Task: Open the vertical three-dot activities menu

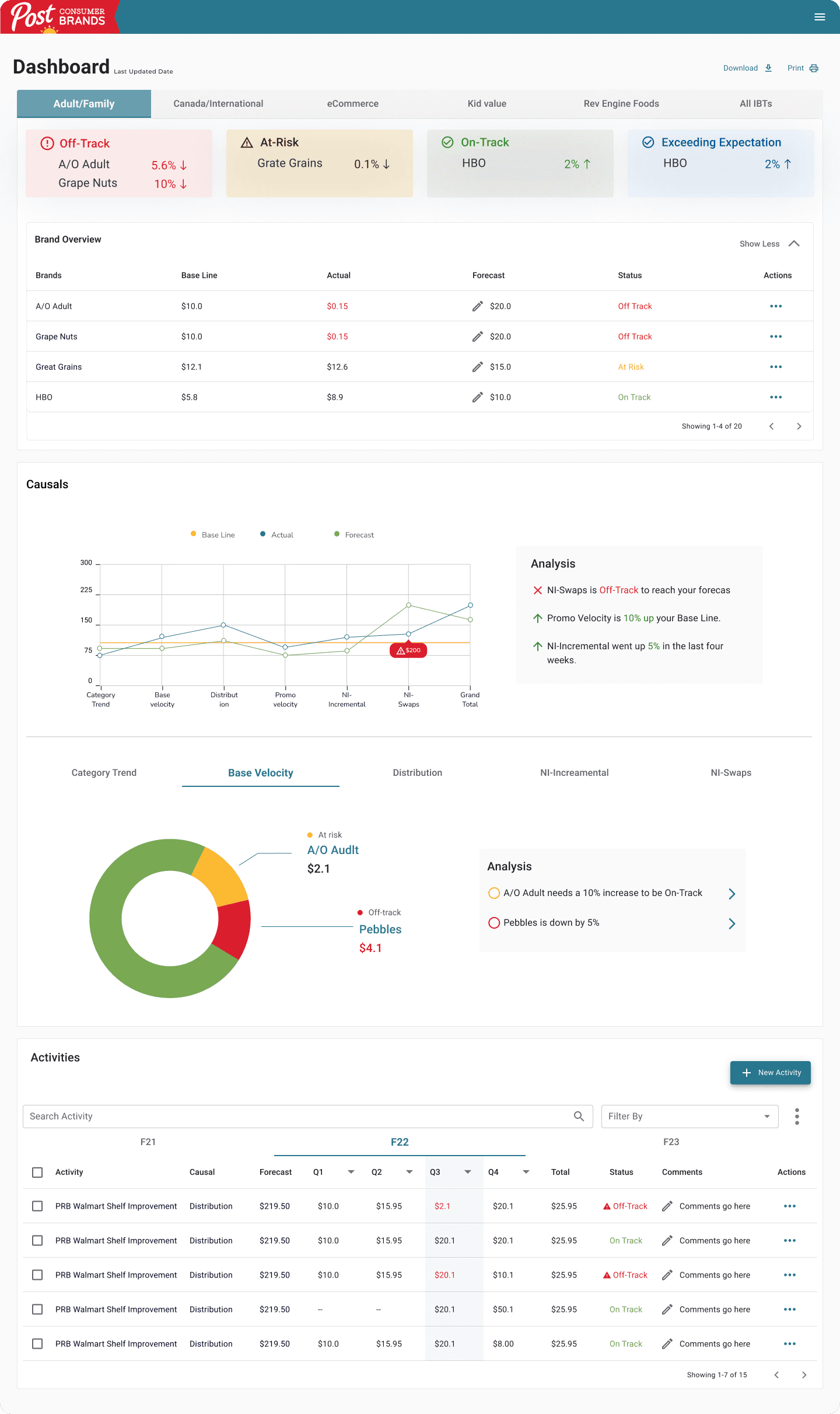Action: pyautogui.click(x=797, y=1116)
